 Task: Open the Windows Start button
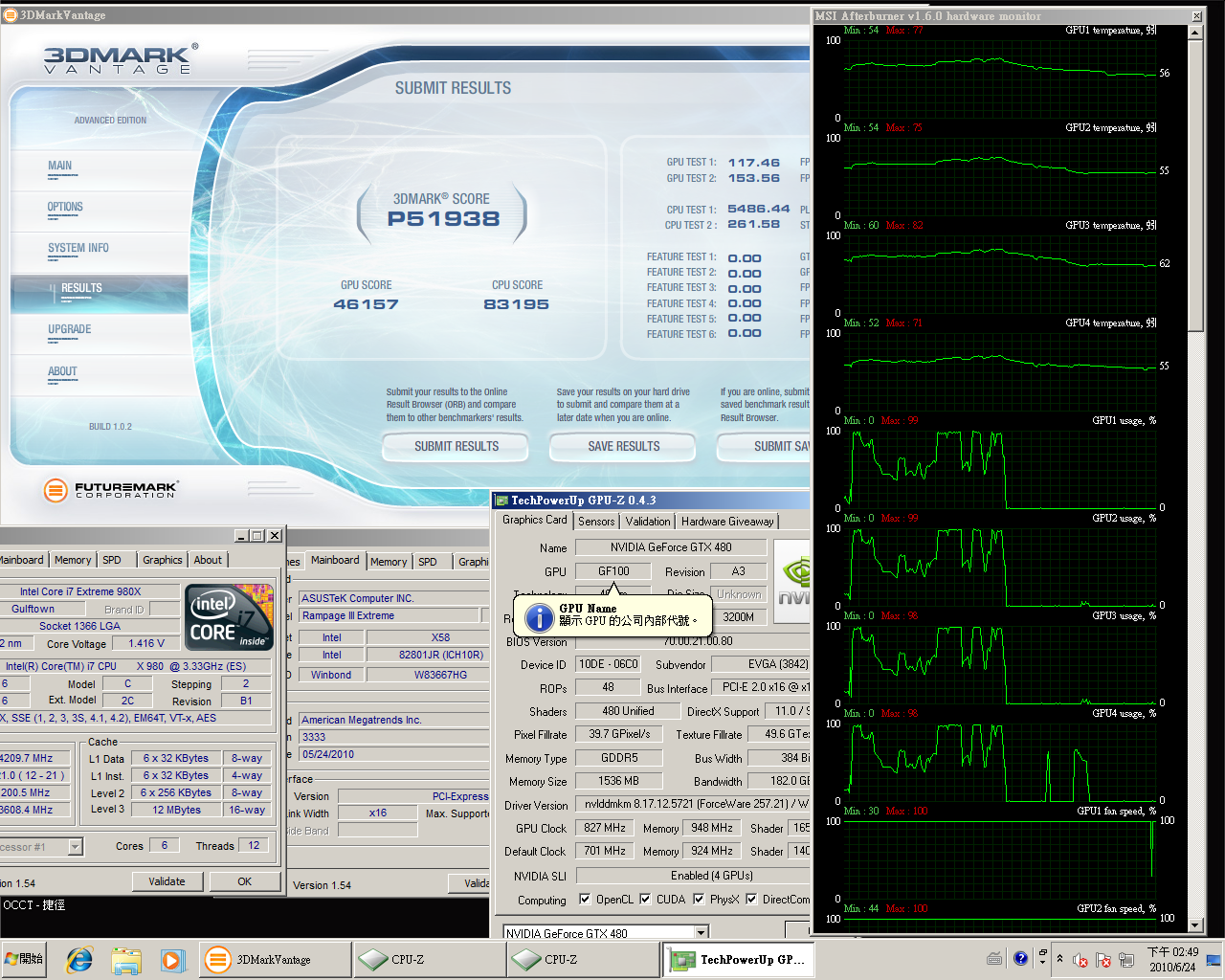coord(24,958)
